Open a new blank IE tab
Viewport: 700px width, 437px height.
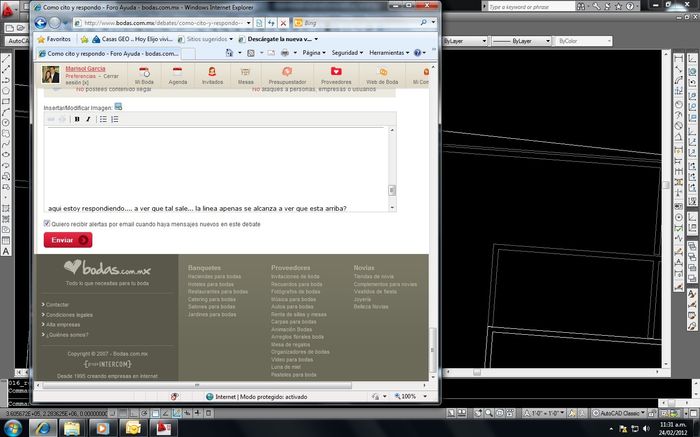click(x=188, y=54)
